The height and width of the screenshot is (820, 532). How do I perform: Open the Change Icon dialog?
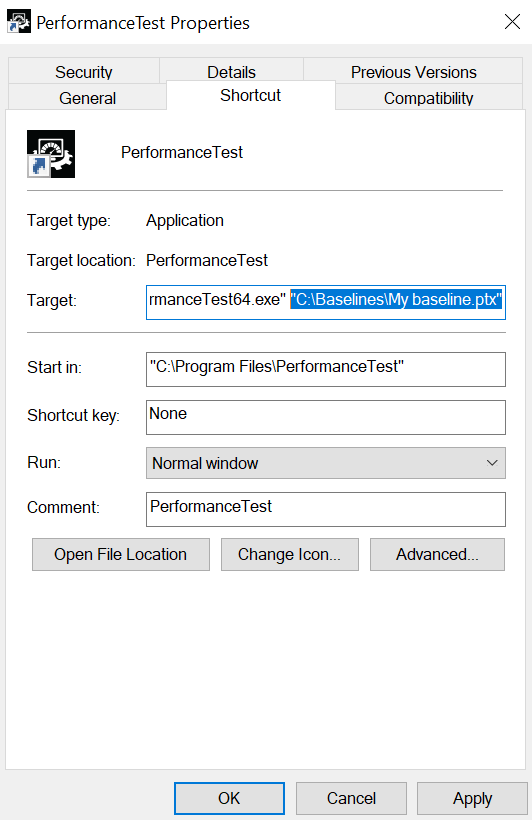(290, 554)
